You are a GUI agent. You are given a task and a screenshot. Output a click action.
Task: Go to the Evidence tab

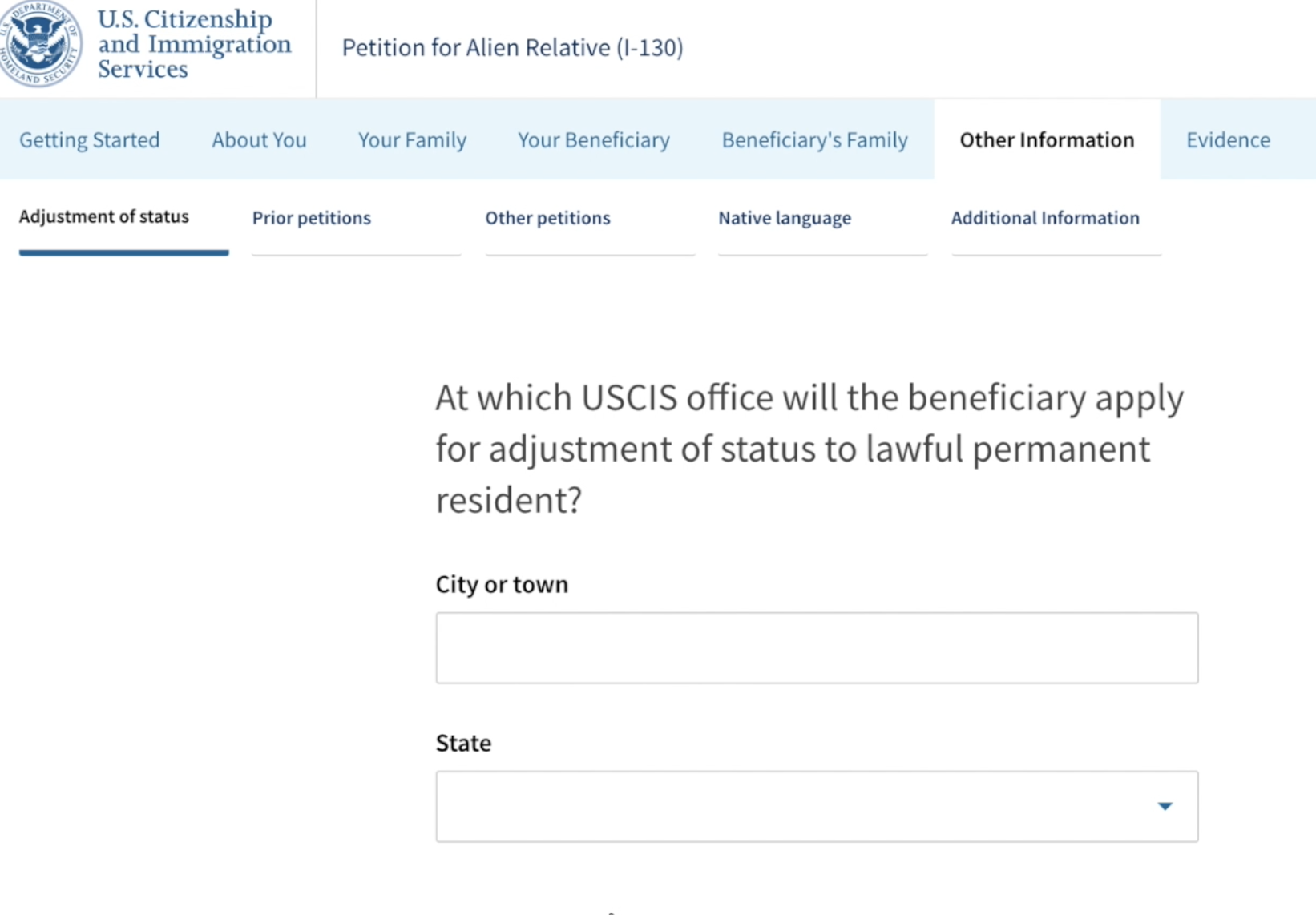[x=1228, y=139]
